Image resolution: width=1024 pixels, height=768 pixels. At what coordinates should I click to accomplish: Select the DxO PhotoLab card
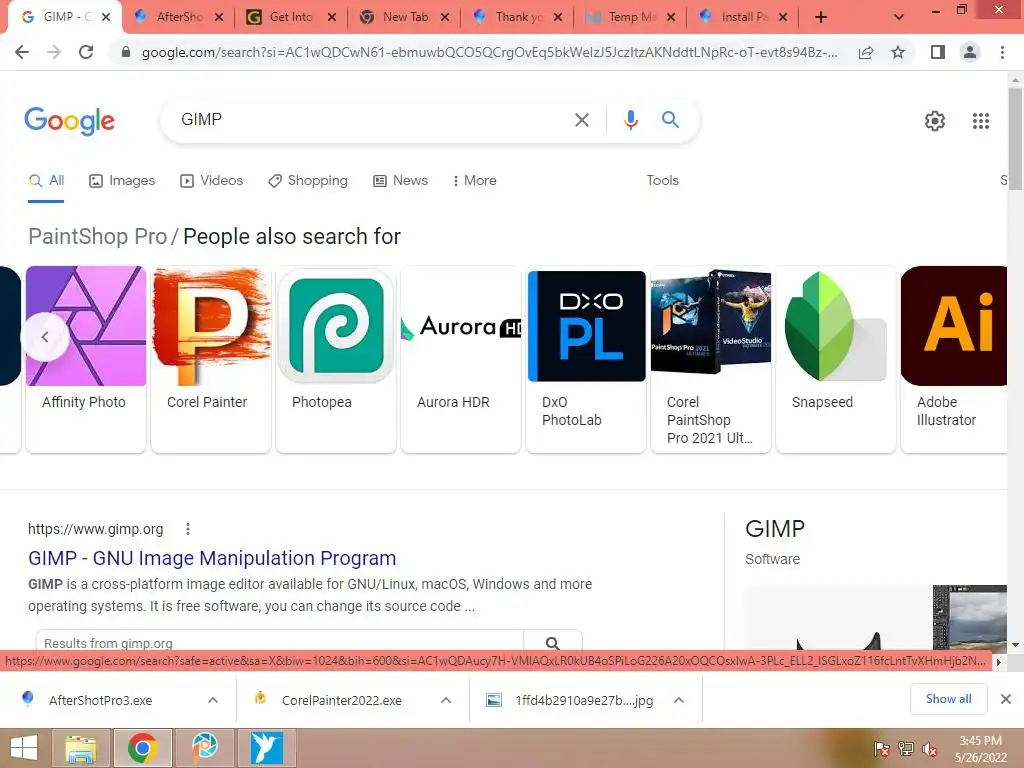click(586, 359)
